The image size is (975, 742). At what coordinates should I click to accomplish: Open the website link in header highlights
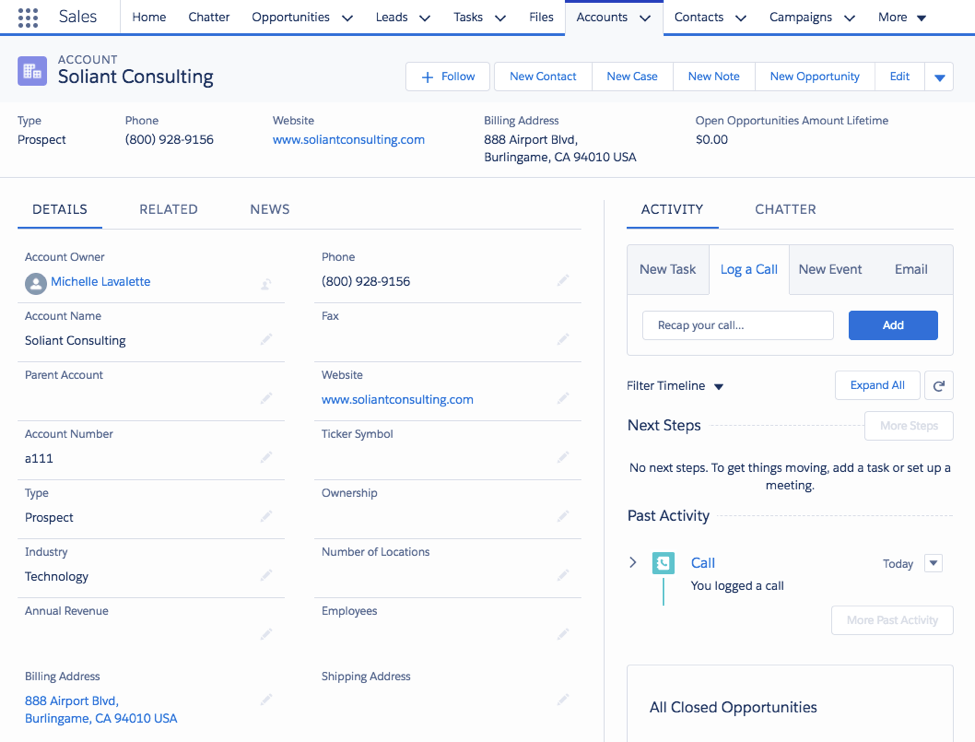click(349, 140)
